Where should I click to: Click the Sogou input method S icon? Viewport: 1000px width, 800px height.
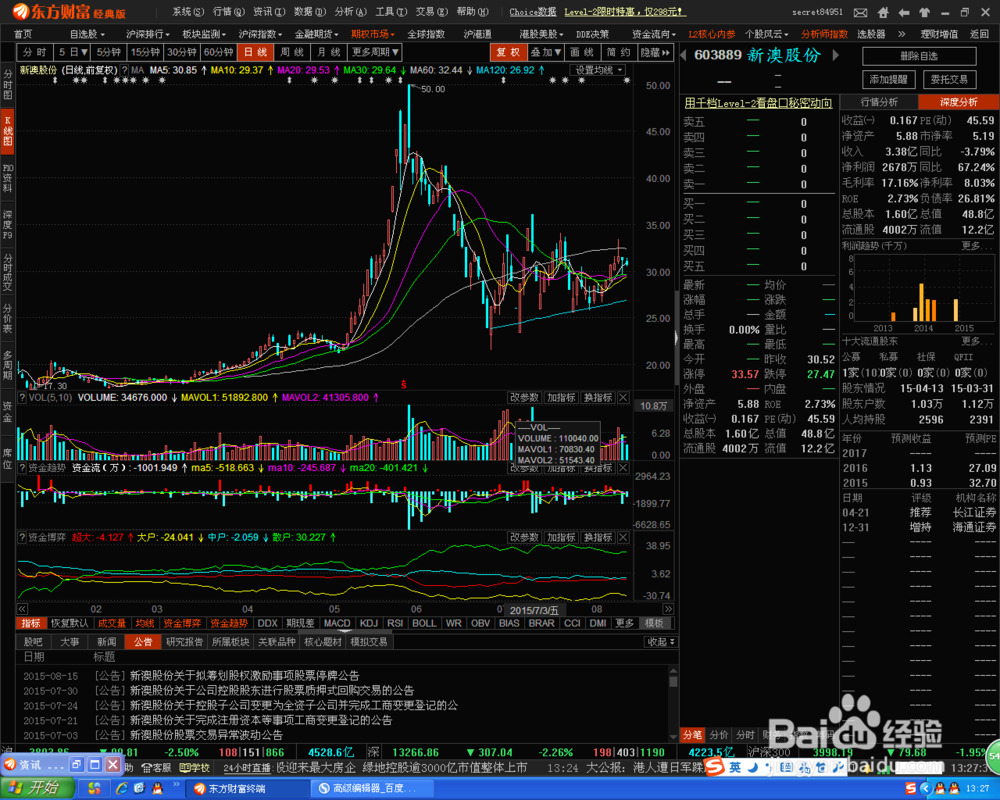pos(714,767)
